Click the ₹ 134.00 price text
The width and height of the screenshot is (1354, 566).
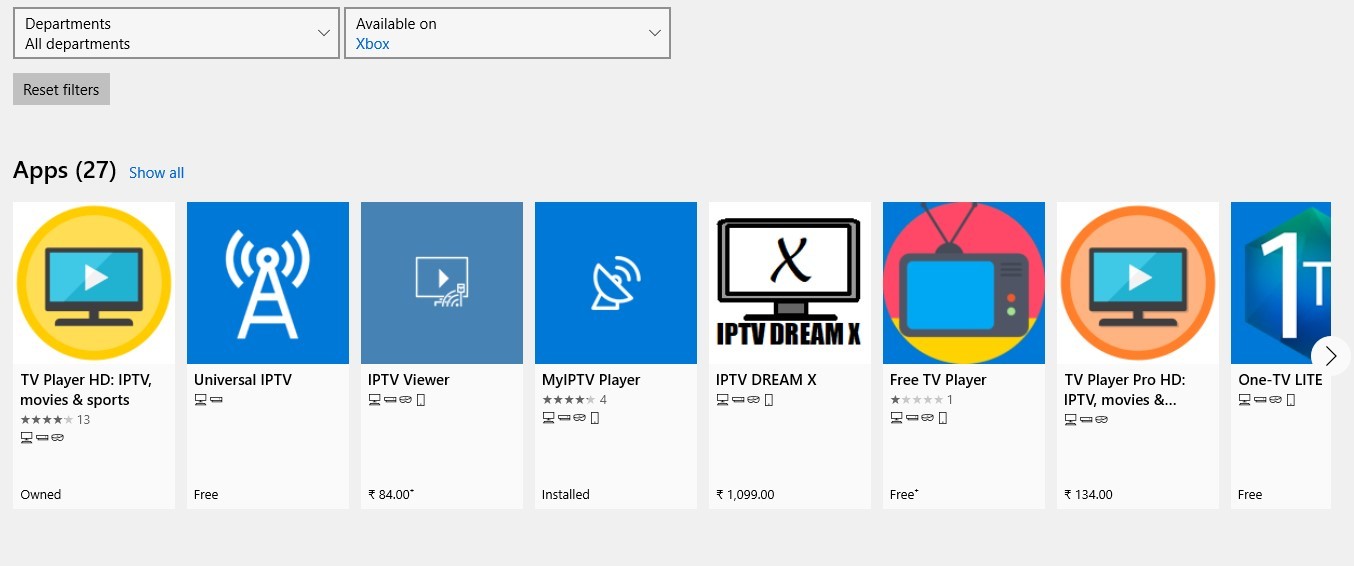[1088, 495]
